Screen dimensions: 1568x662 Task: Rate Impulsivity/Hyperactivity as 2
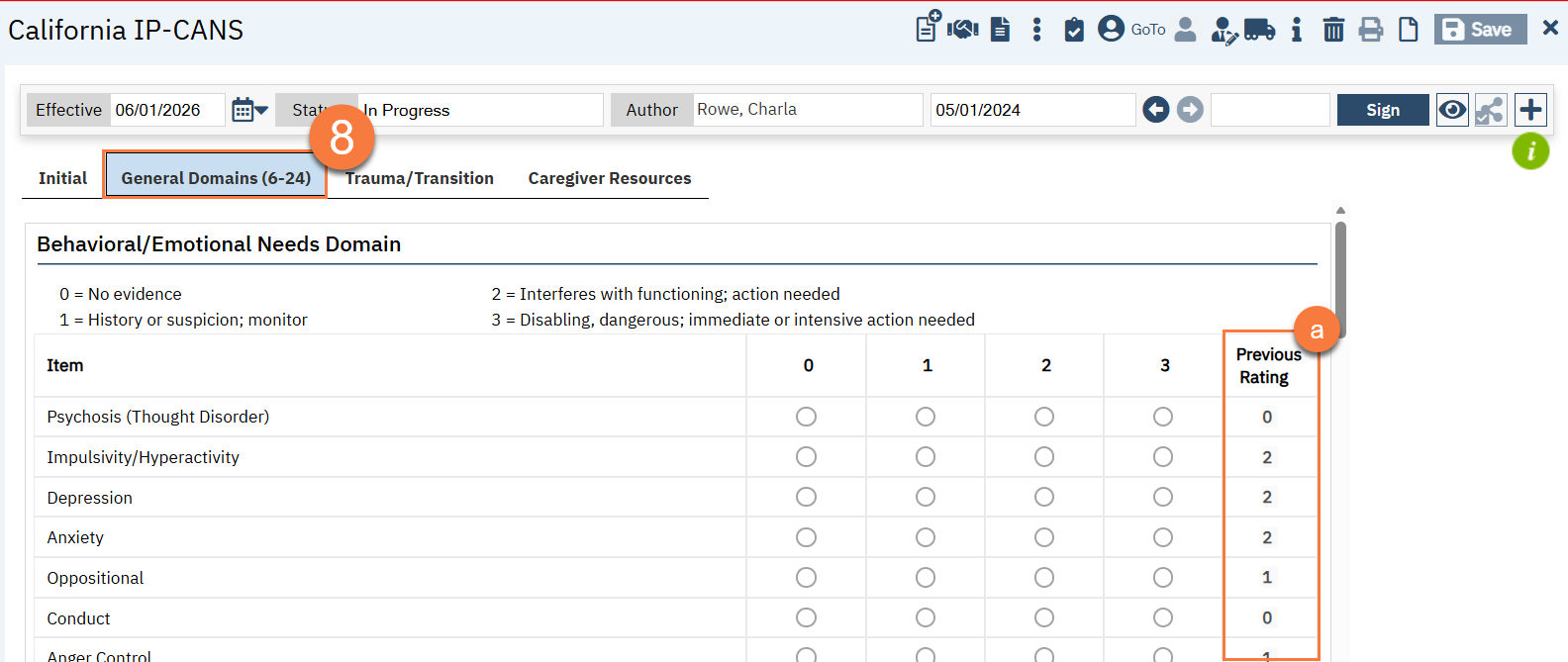1044,457
